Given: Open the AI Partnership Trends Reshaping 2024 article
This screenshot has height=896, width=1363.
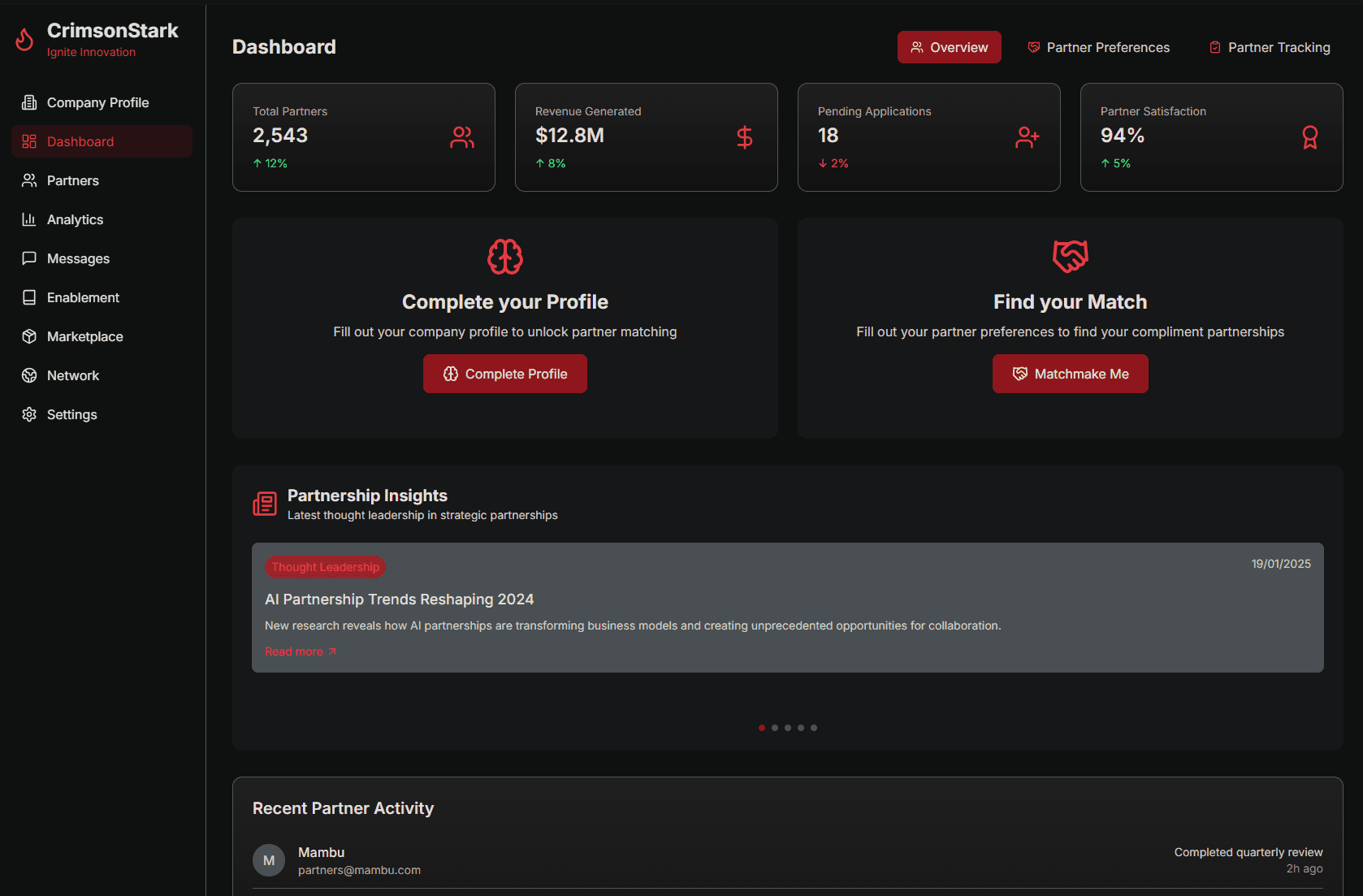Looking at the screenshot, I should tap(399, 599).
